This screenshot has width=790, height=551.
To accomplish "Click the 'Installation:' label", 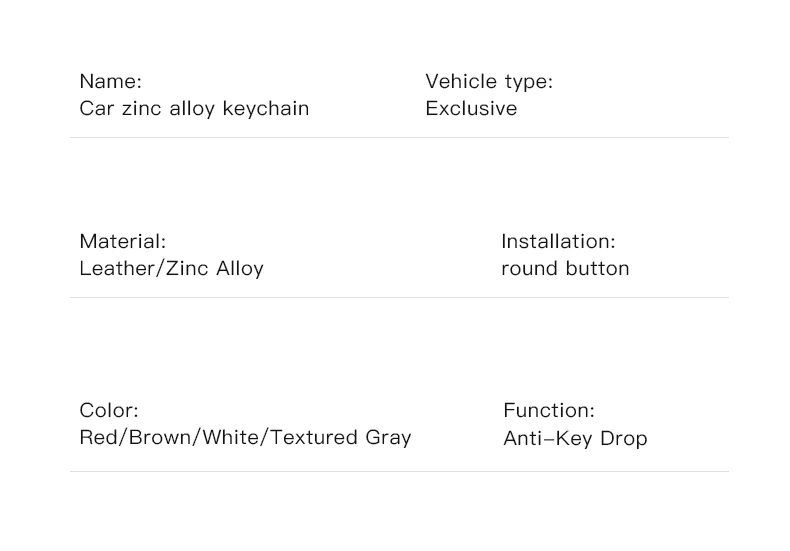I will (x=558, y=242).
